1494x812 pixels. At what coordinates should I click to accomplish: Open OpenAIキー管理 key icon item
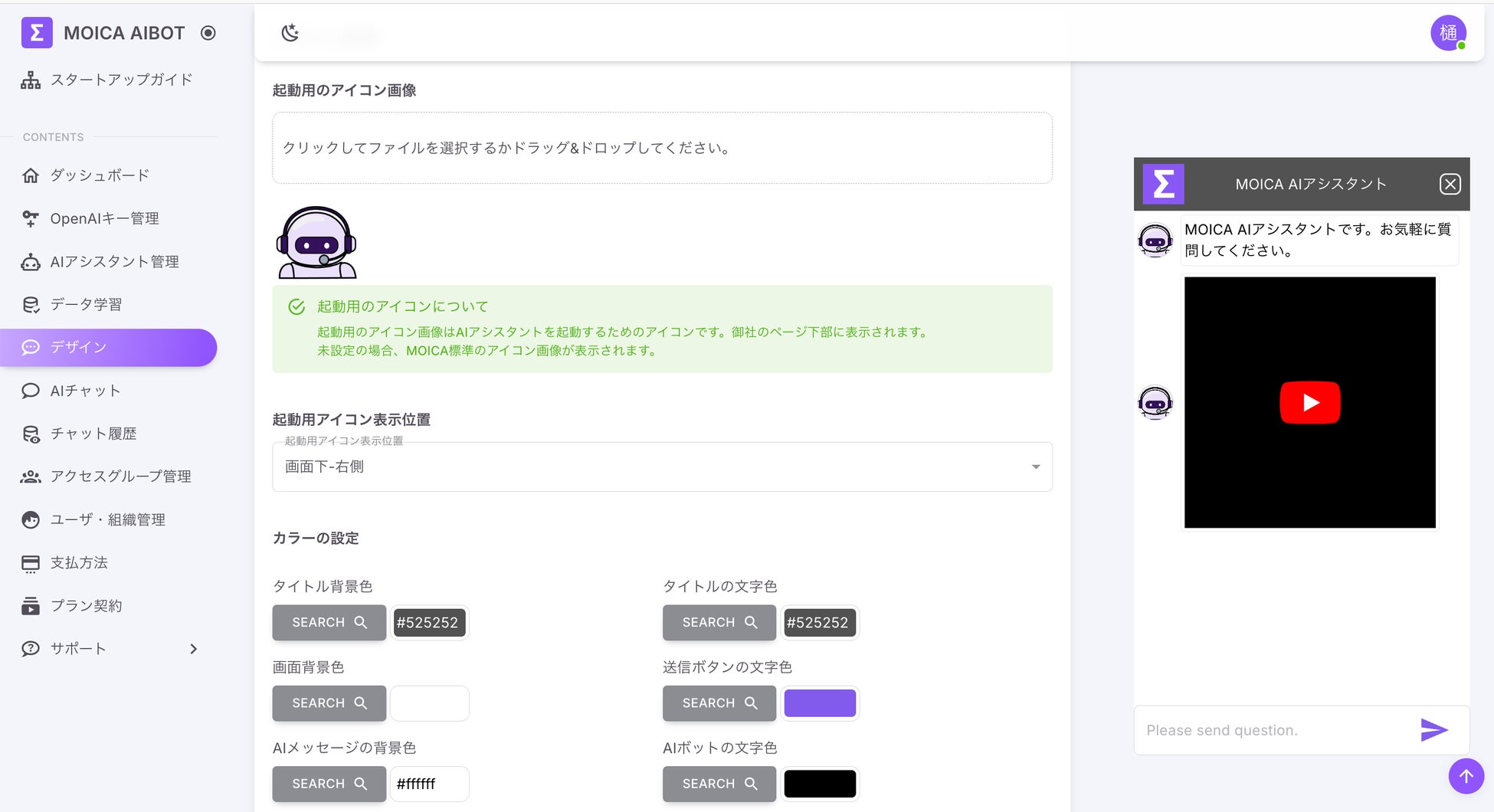click(31, 219)
